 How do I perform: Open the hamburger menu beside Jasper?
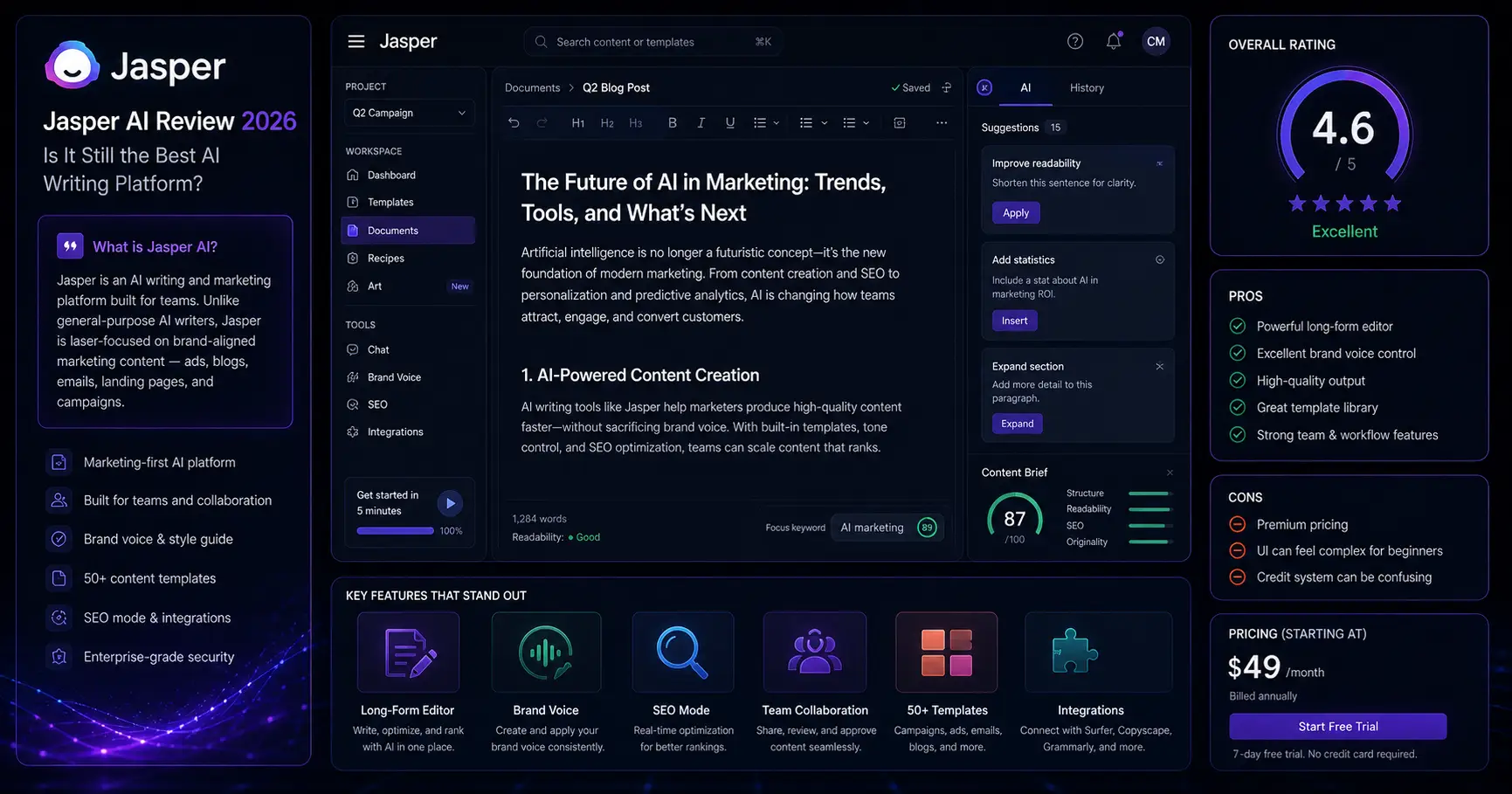click(356, 41)
